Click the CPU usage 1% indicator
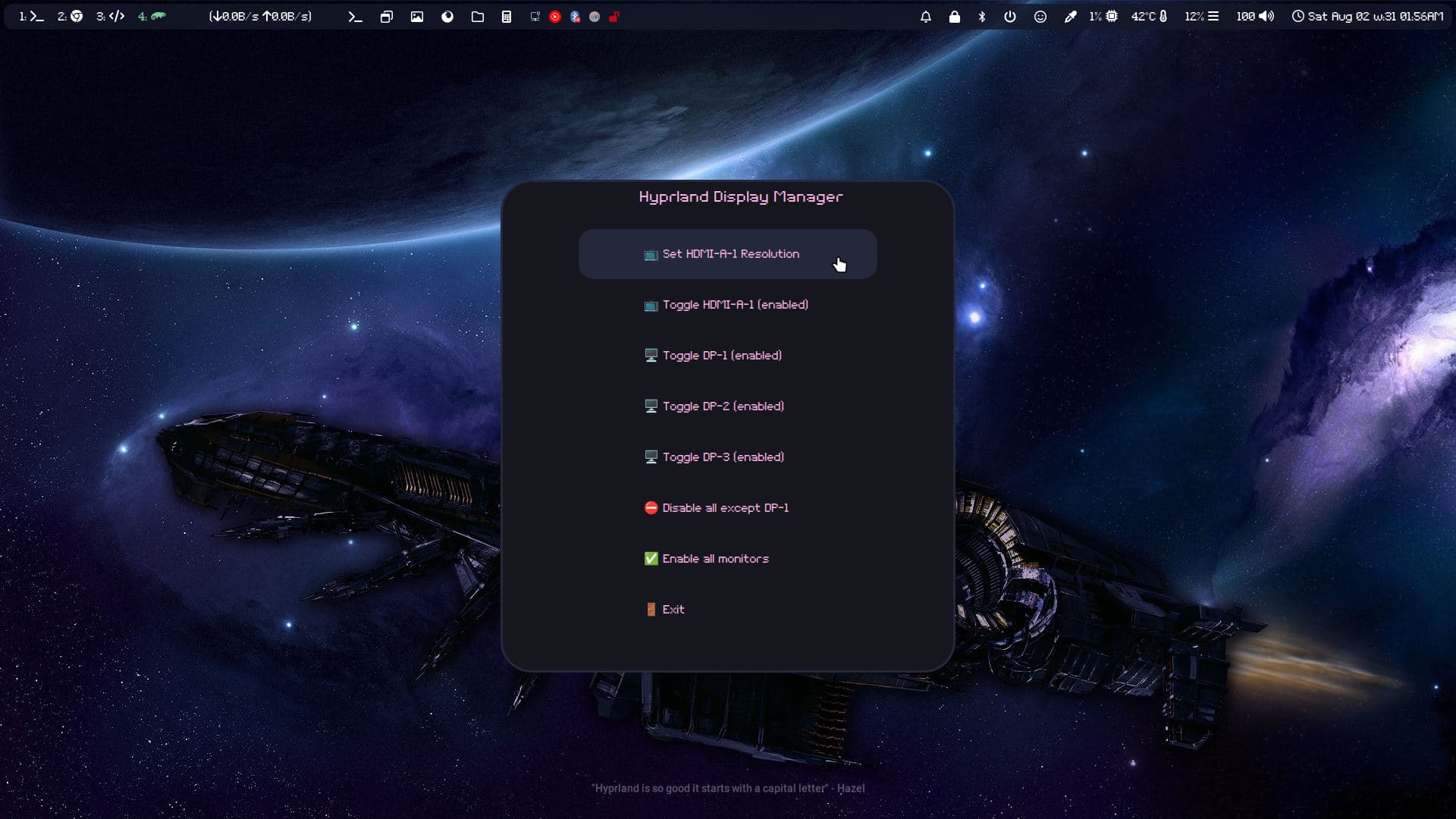The image size is (1456, 819). pyautogui.click(x=1103, y=17)
